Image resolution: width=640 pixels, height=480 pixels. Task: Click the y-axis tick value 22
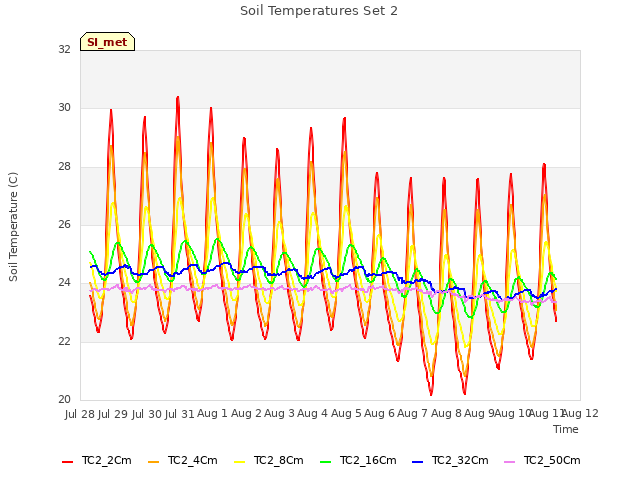coord(64,341)
